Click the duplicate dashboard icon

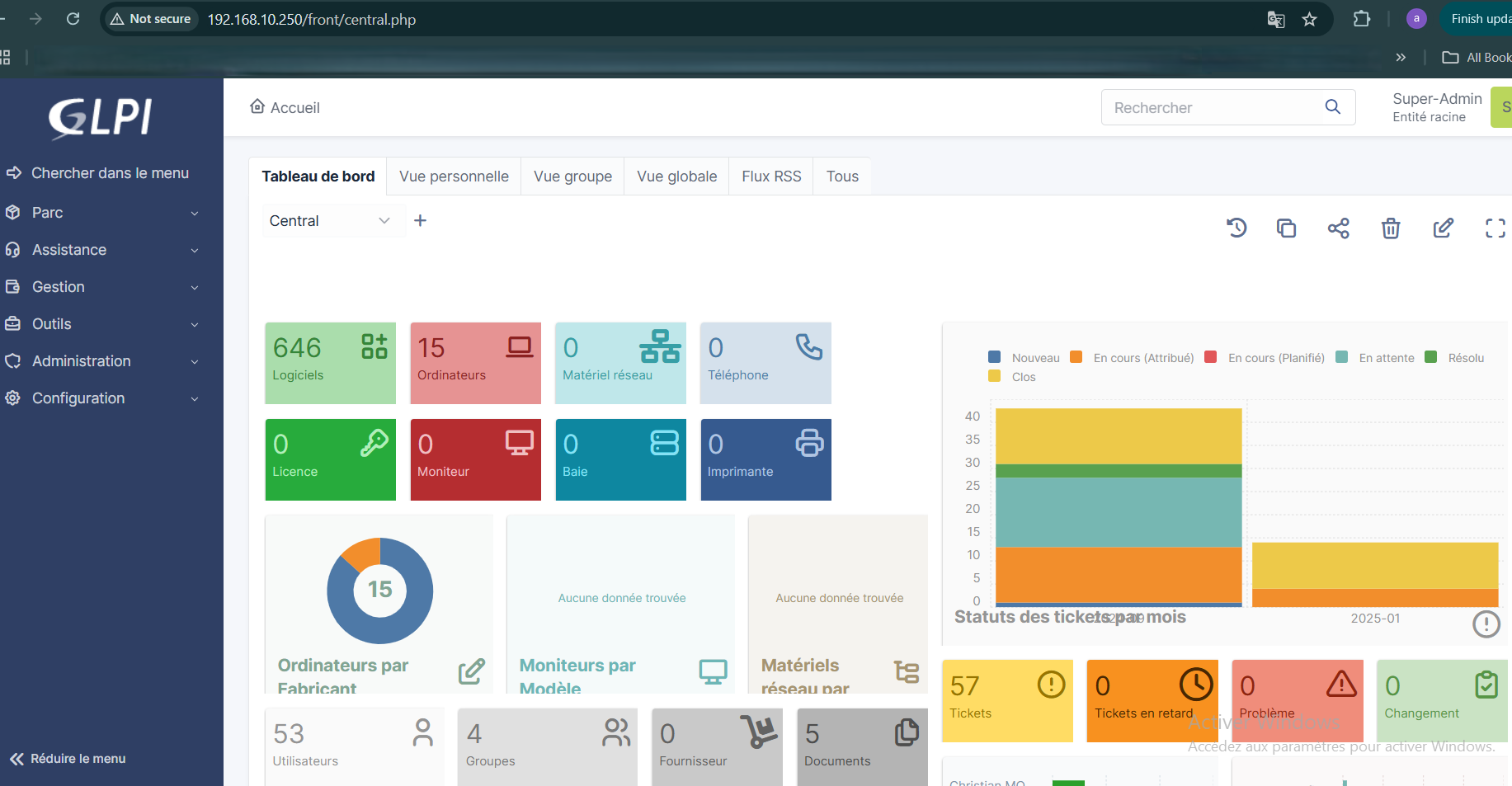(1286, 228)
